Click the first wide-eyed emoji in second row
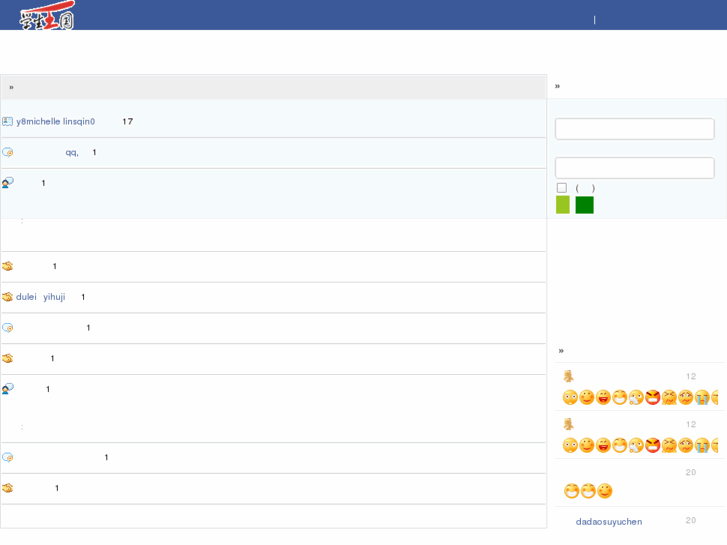The image size is (727, 545). (x=570, y=445)
